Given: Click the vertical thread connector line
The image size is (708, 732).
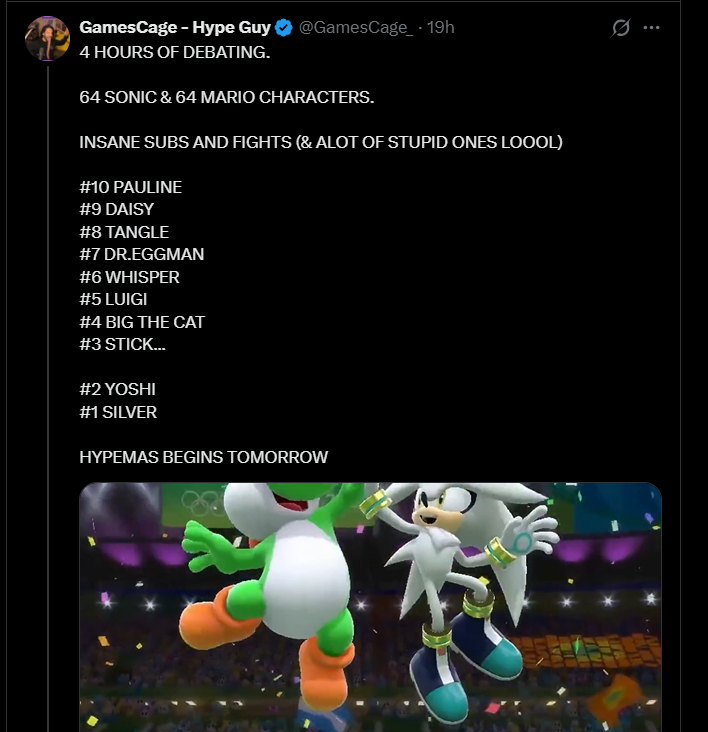Looking at the screenshot, I should [48, 397].
